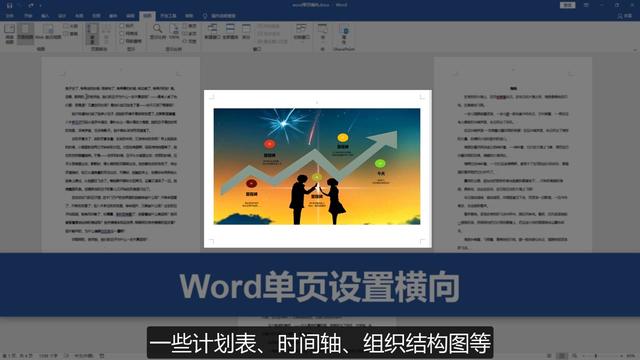The image size is (640, 360).
Task: Click the left portrait text page
Action: (120, 154)
